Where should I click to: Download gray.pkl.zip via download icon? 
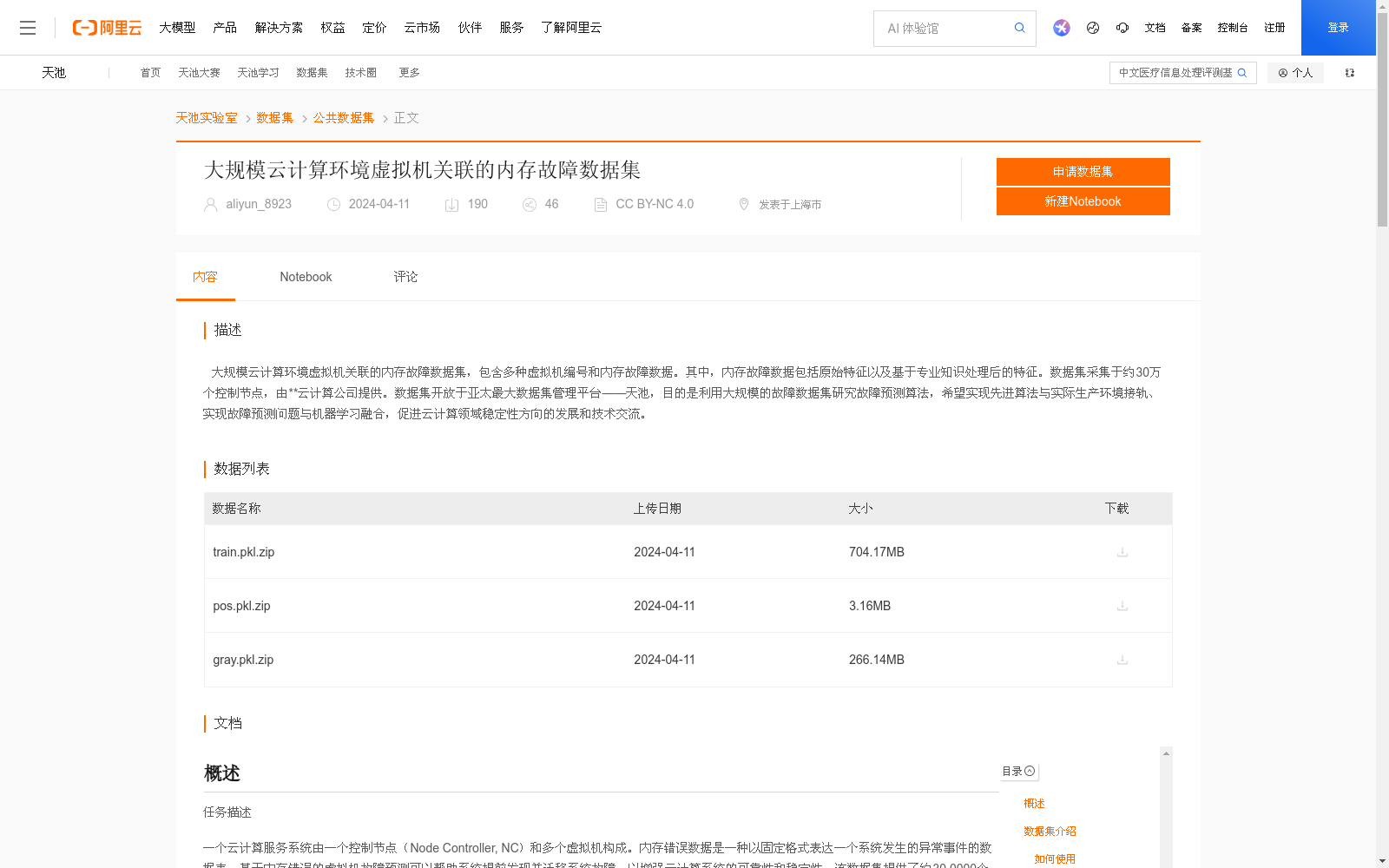tap(1122, 660)
